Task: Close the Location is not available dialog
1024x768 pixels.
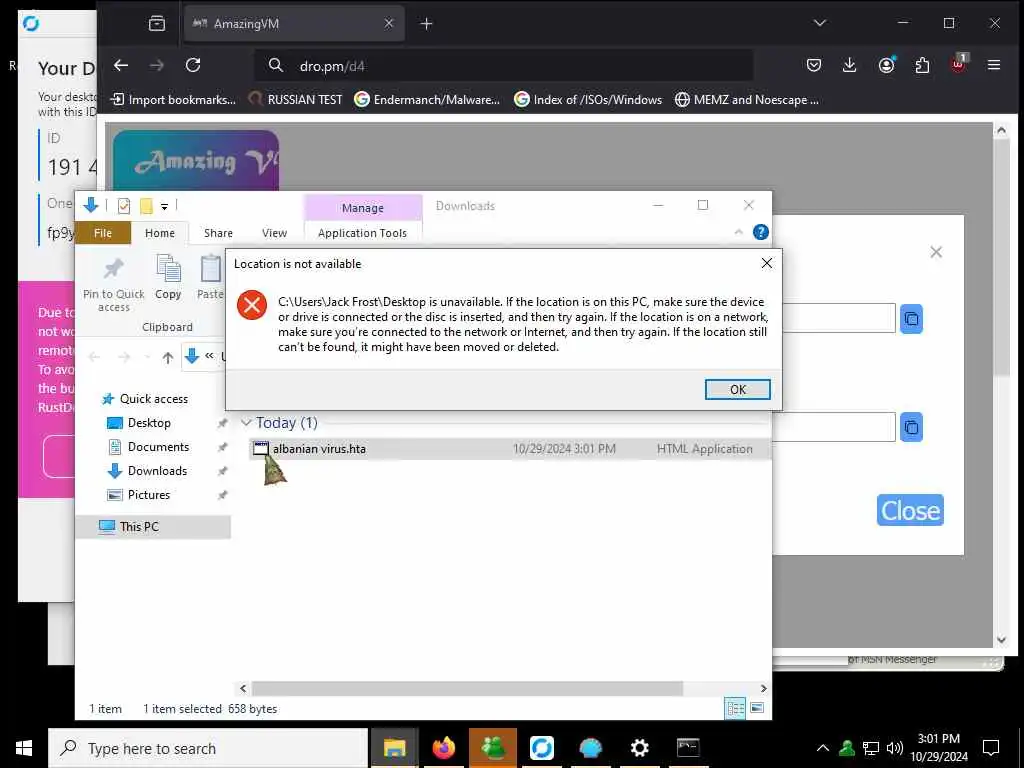Action: (x=767, y=263)
